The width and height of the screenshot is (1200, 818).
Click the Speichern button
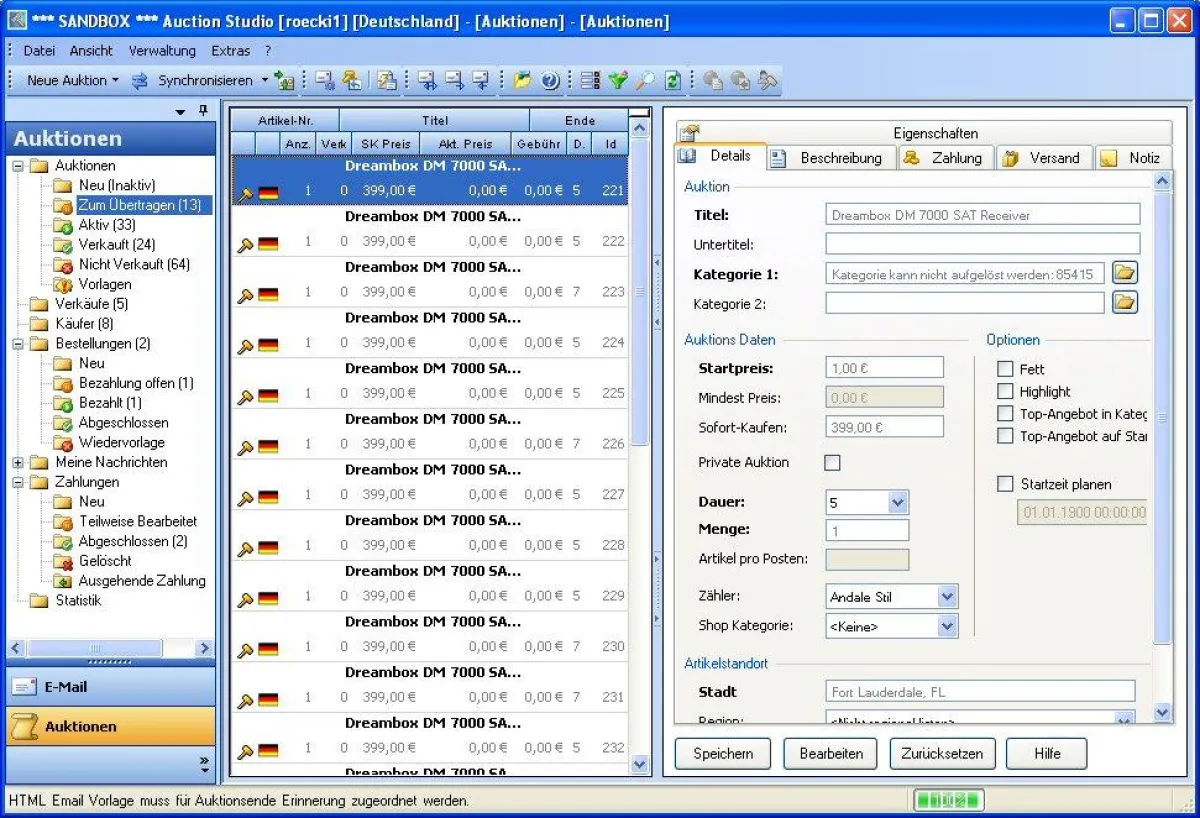point(723,753)
